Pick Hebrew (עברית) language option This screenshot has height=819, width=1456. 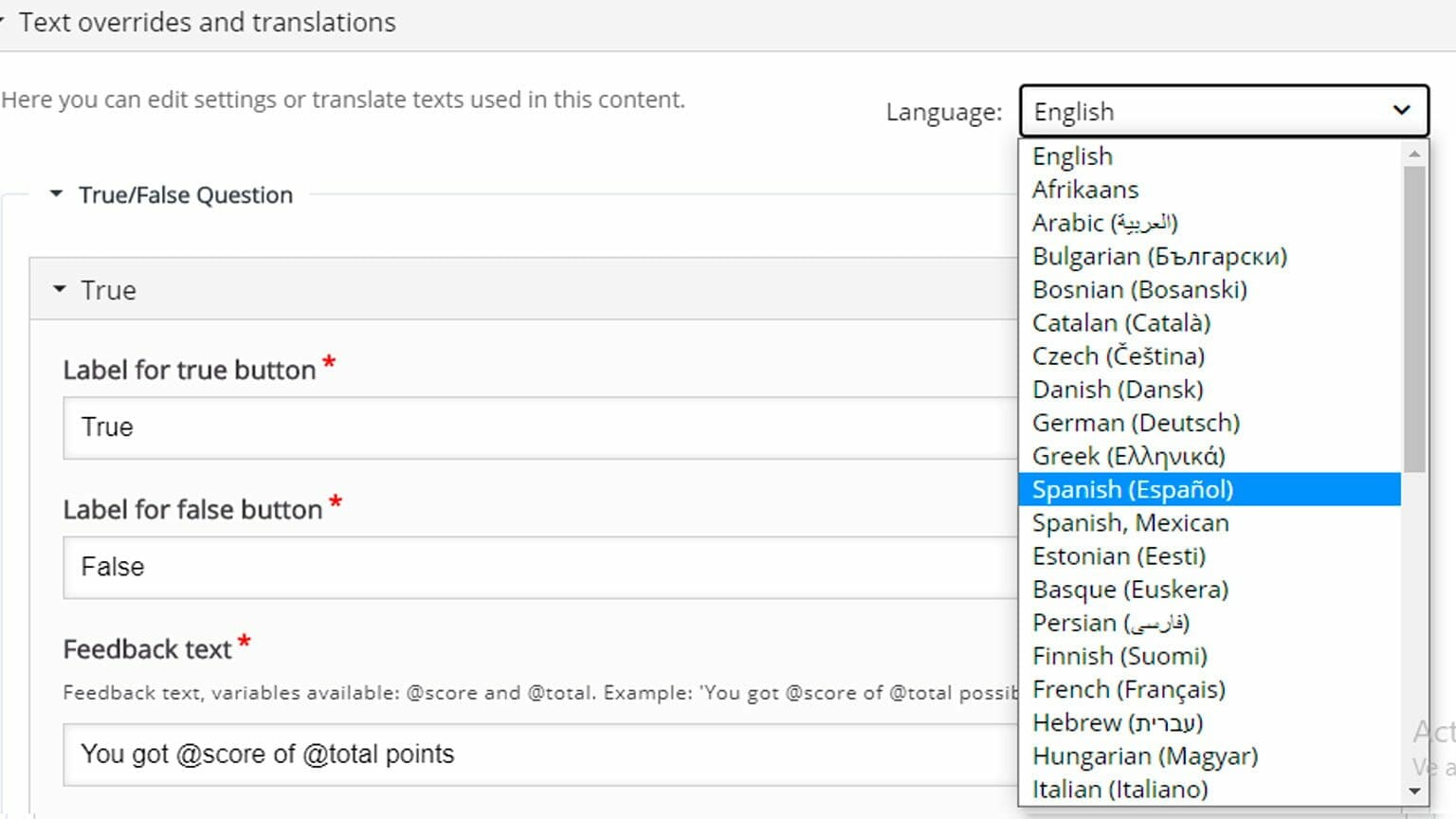pos(1210,722)
